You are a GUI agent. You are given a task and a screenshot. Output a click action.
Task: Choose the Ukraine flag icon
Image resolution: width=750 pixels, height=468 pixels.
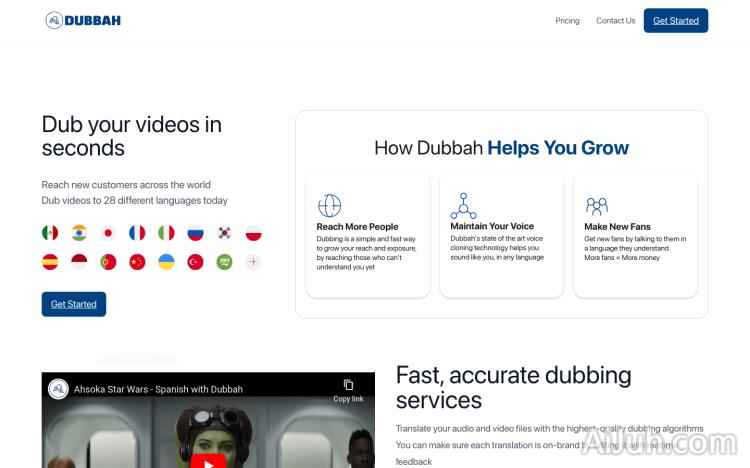click(x=166, y=262)
